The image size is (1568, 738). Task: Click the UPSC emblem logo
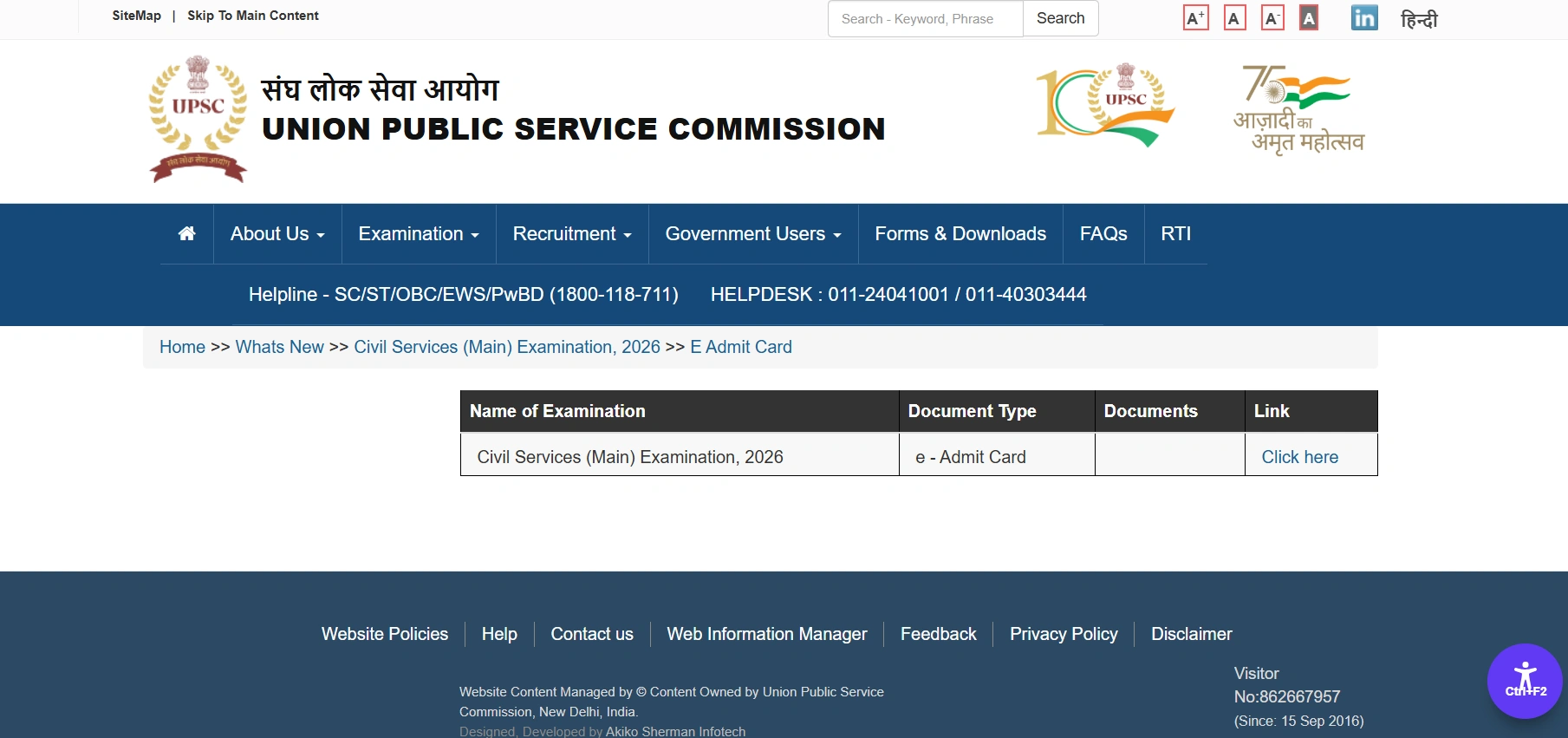(198, 119)
